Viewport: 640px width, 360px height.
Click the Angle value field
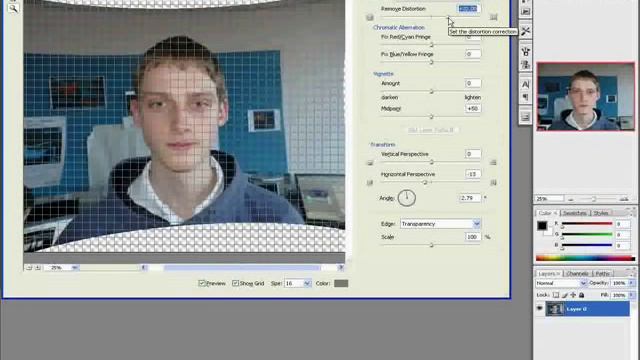pyautogui.click(x=470, y=198)
